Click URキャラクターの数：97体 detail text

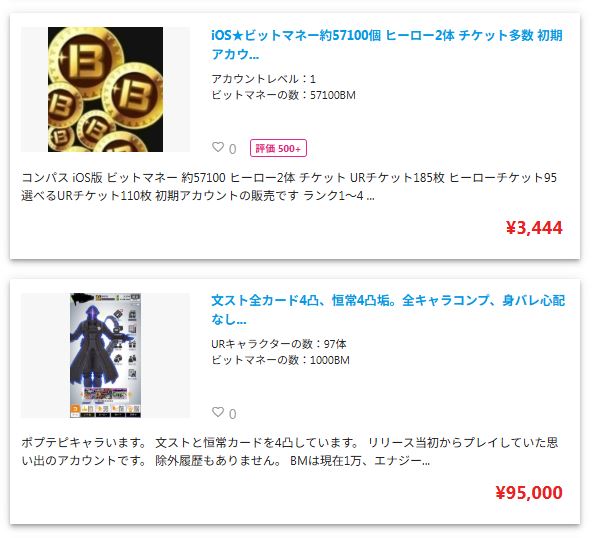click(x=279, y=344)
